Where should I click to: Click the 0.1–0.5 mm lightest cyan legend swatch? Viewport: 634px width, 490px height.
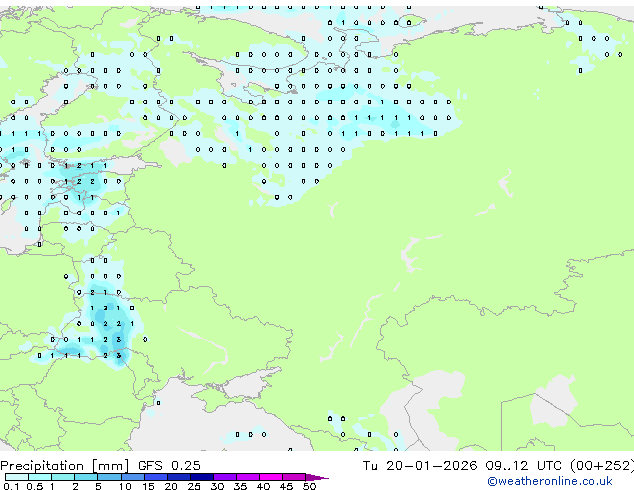[17, 477]
